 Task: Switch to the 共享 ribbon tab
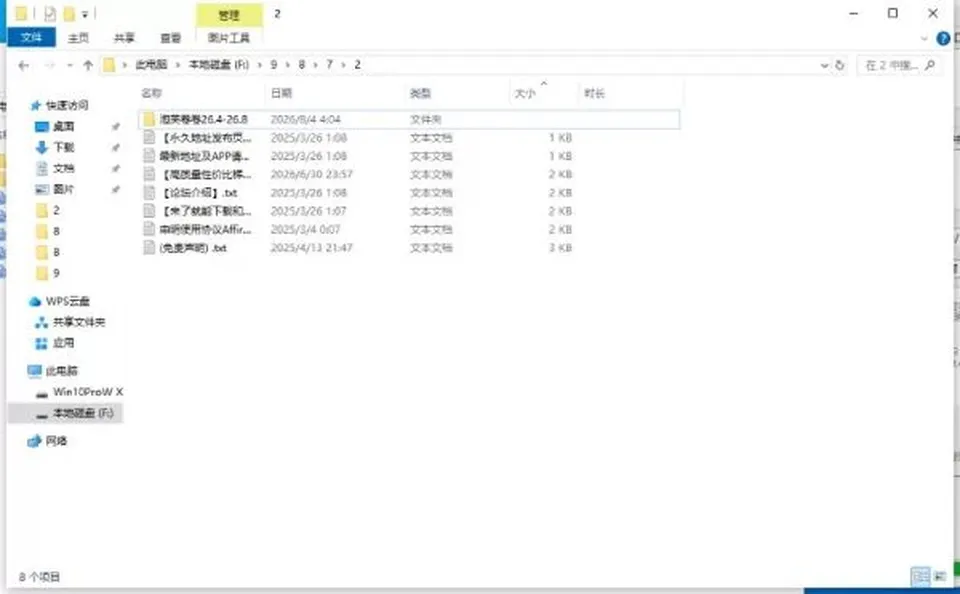tap(124, 38)
